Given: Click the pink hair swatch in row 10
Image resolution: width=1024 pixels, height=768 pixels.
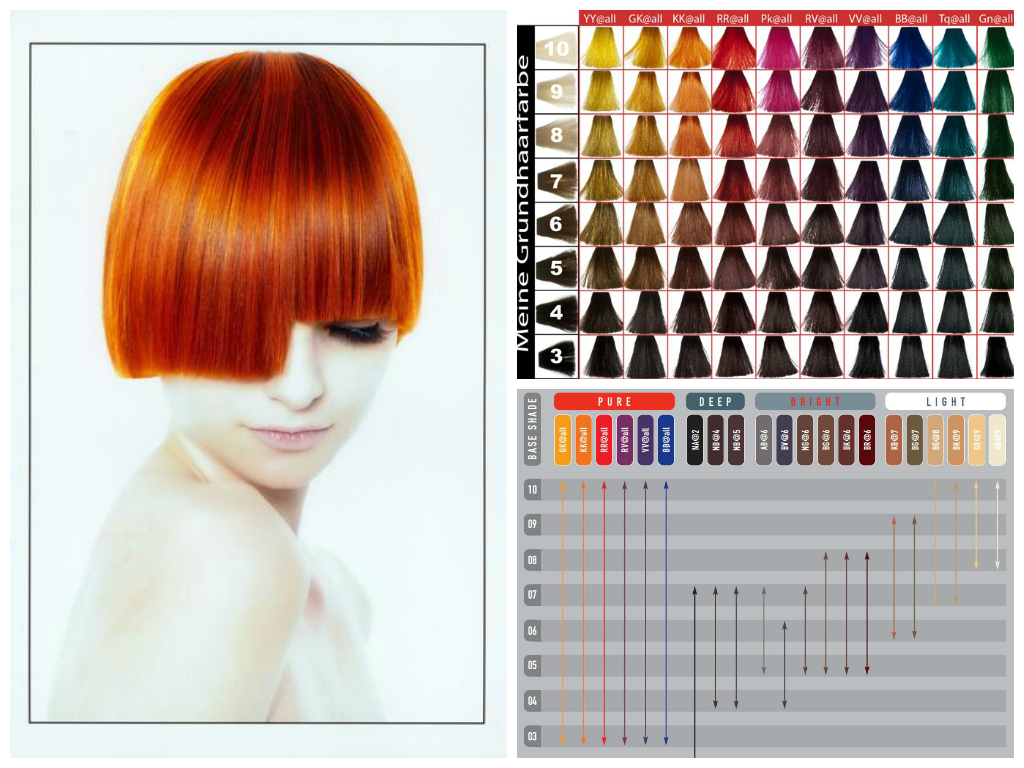Looking at the screenshot, I should [x=777, y=48].
